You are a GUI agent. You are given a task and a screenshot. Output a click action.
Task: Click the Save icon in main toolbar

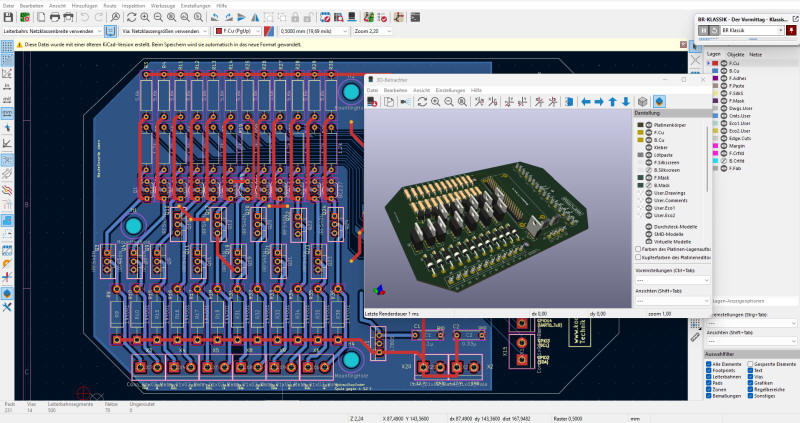[6, 17]
